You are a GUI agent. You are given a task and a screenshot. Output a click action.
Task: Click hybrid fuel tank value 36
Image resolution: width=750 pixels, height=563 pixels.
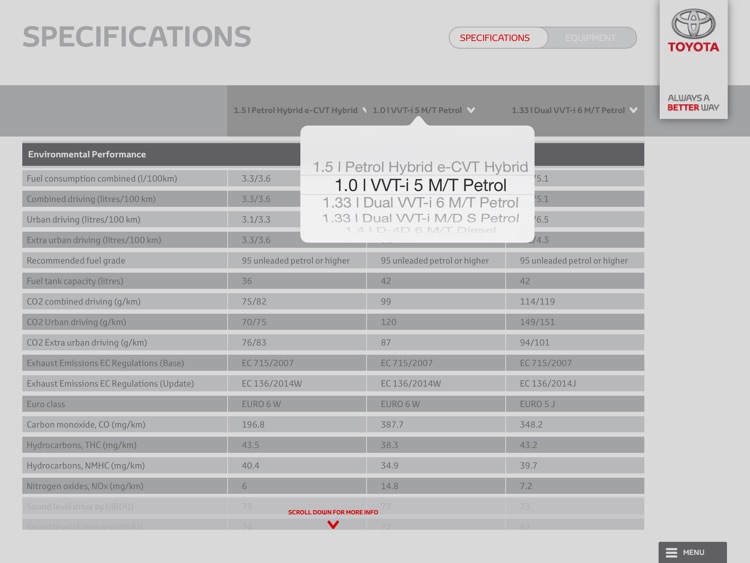(x=247, y=281)
